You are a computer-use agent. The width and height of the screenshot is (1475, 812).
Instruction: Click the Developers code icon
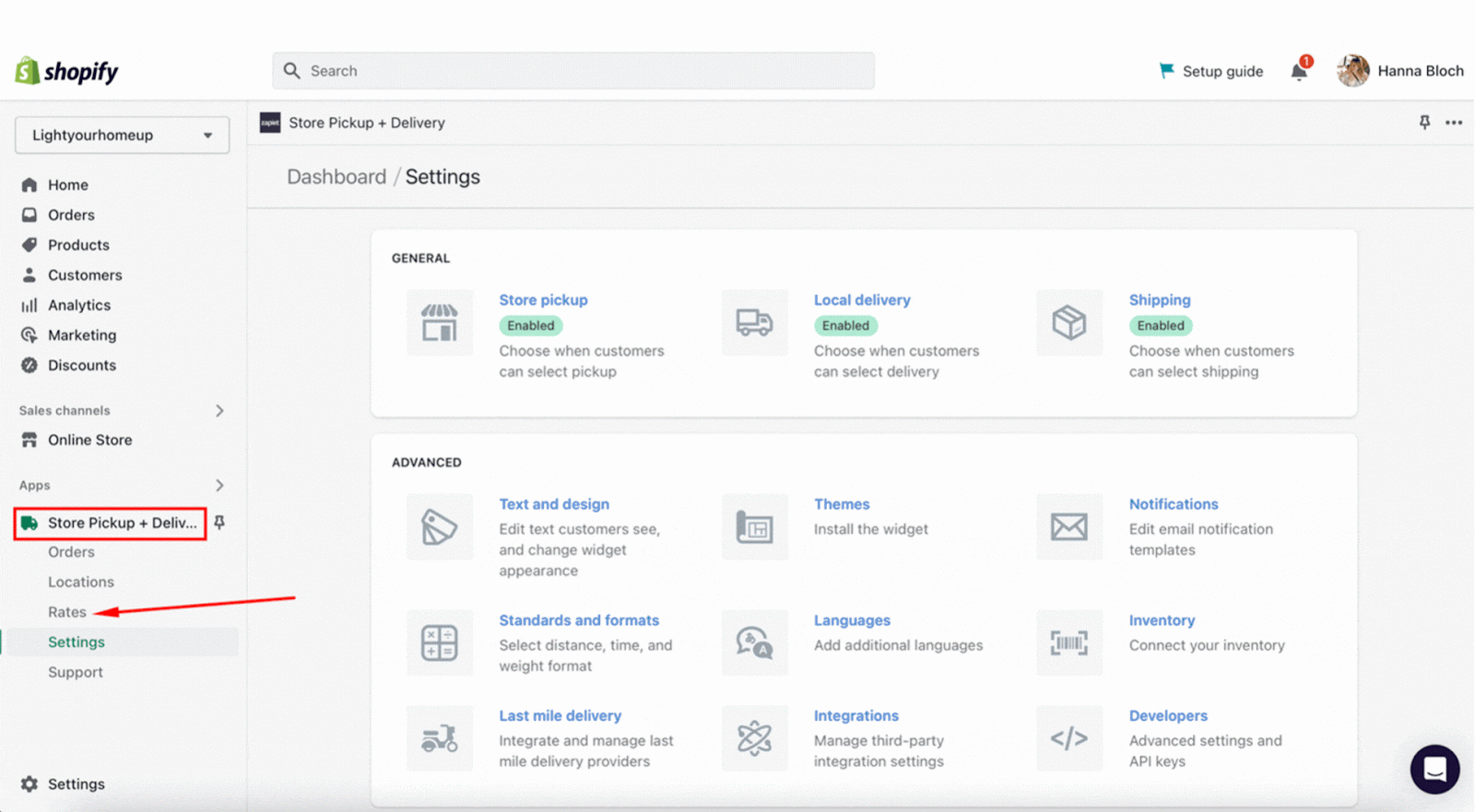click(1069, 738)
